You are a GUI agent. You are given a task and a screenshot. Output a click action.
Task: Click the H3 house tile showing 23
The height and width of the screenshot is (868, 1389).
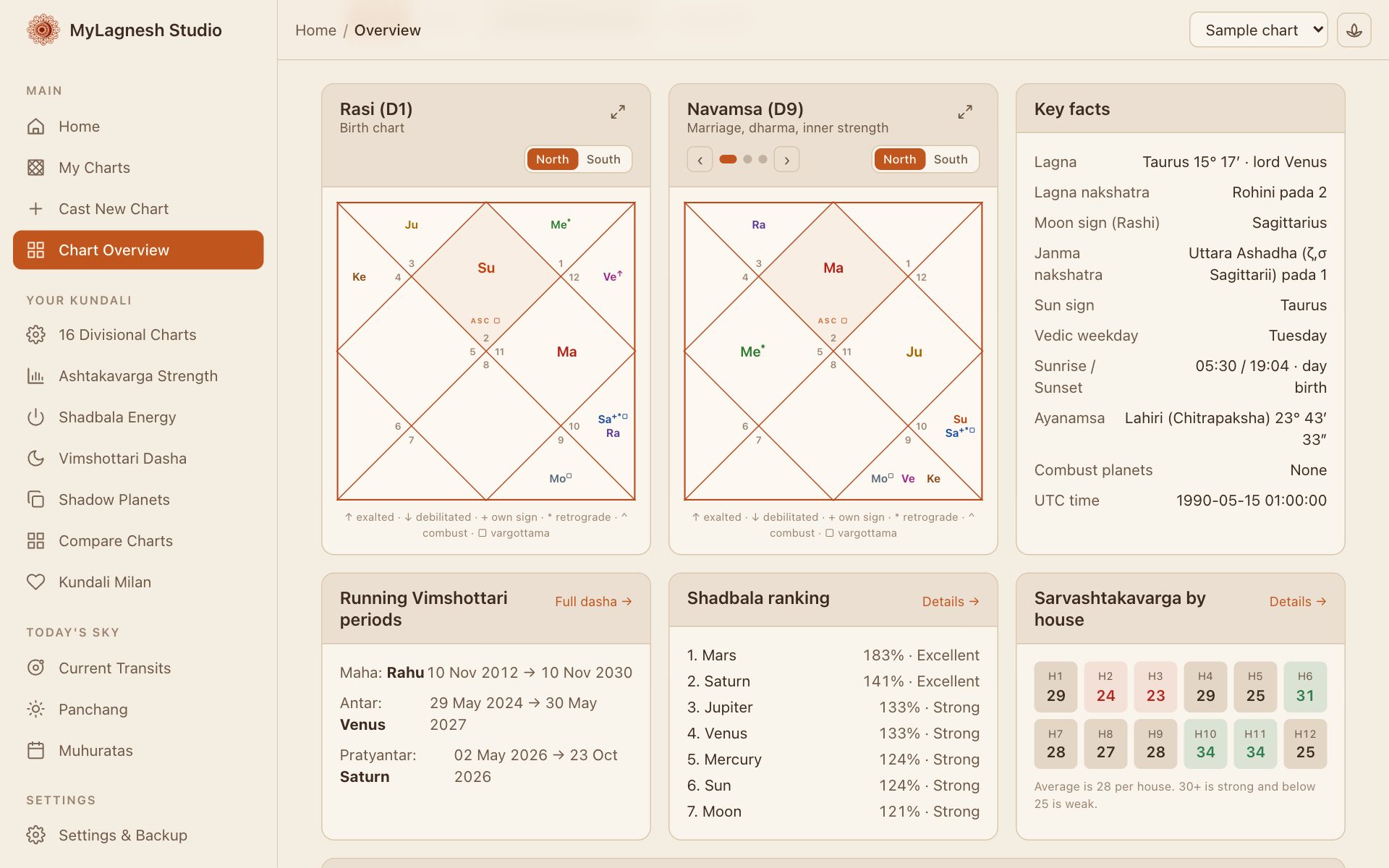(1155, 686)
